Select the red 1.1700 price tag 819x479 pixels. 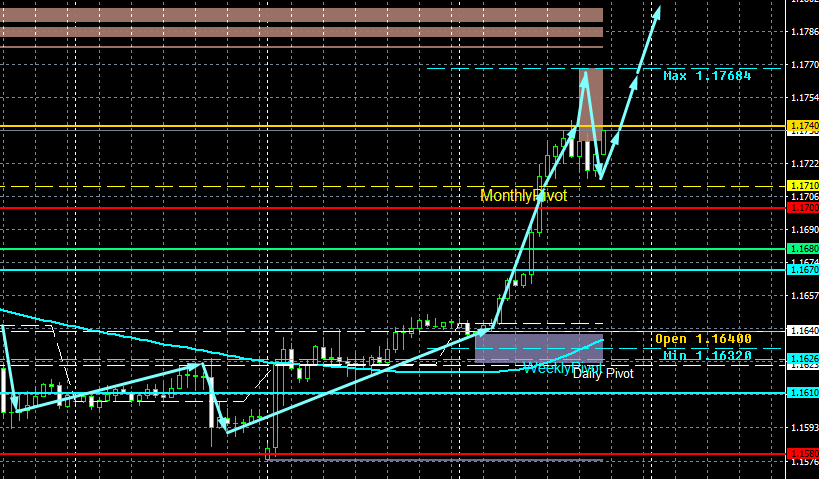click(802, 208)
